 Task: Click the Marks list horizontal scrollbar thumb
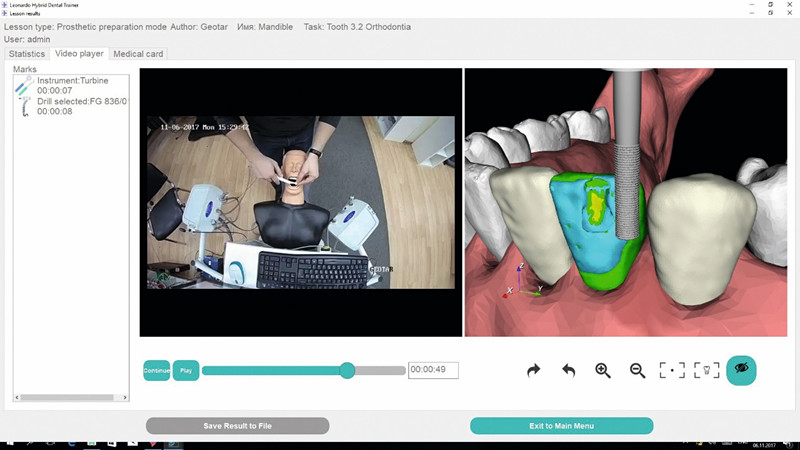67,397
